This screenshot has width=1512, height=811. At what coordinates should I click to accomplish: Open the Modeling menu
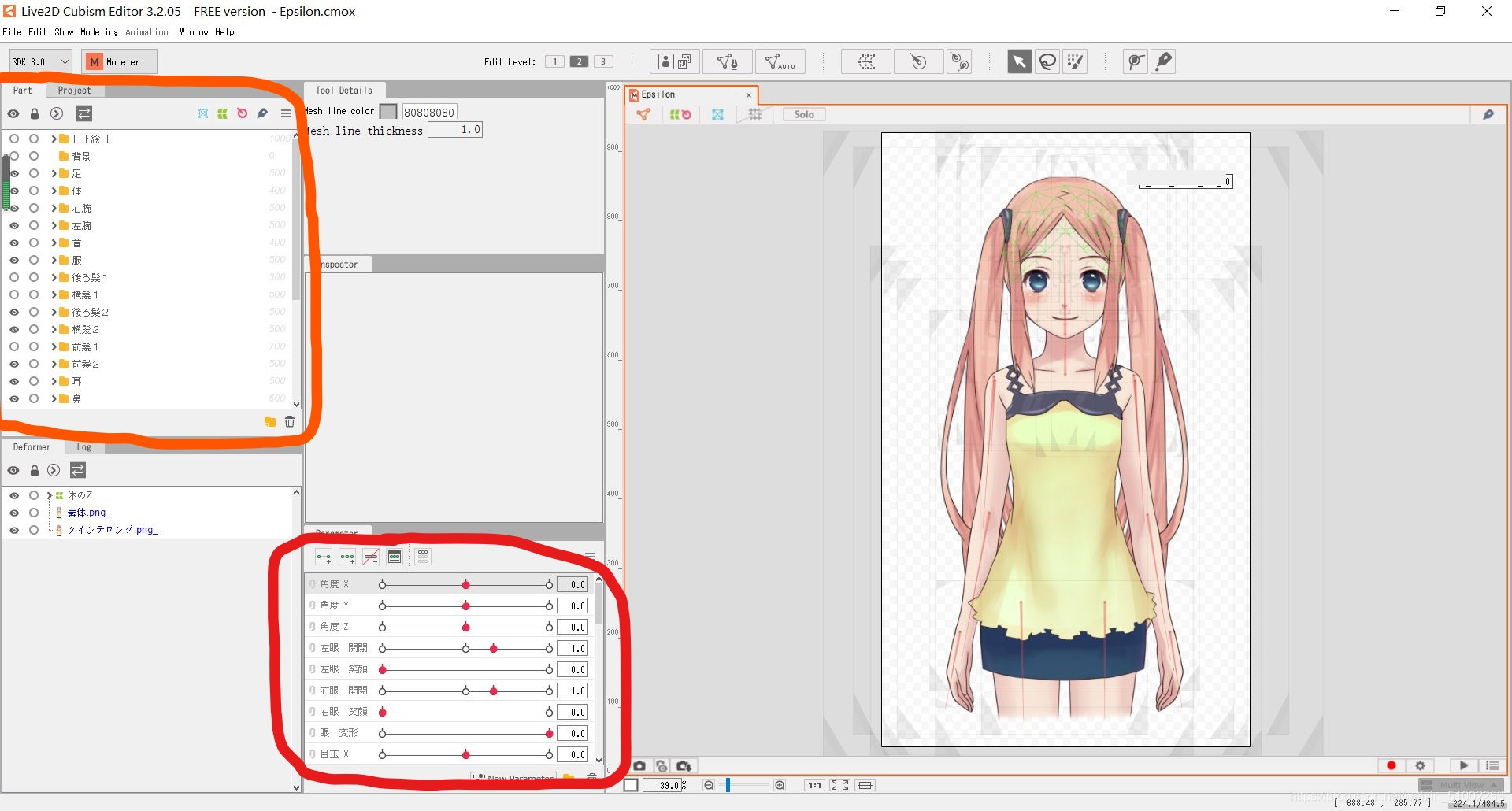(x=99, y=32)
